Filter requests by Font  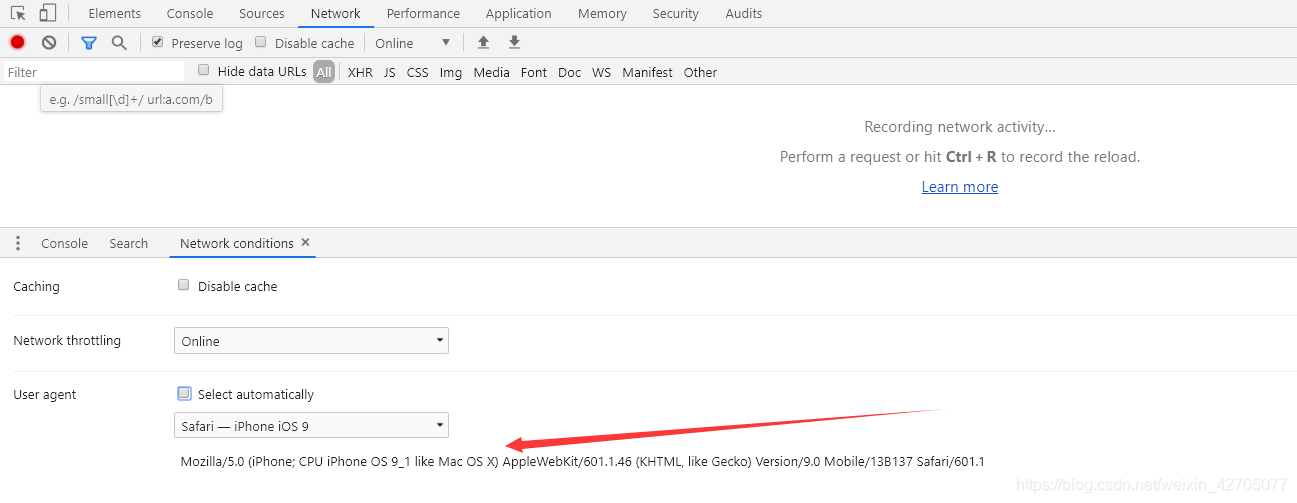coord(534,72)
